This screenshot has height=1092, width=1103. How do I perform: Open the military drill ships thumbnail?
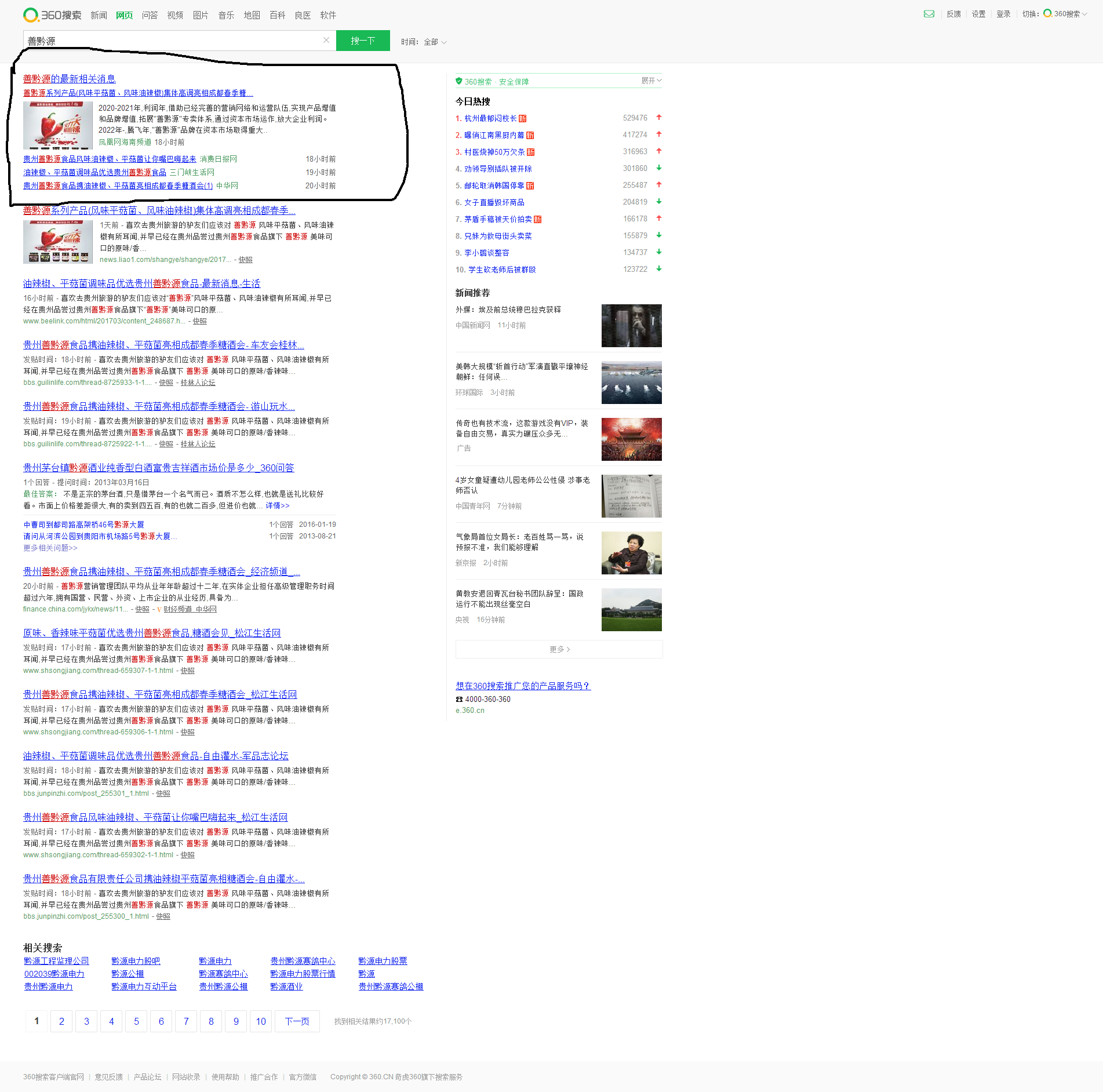pyautogui.click(x=631, y=383)
